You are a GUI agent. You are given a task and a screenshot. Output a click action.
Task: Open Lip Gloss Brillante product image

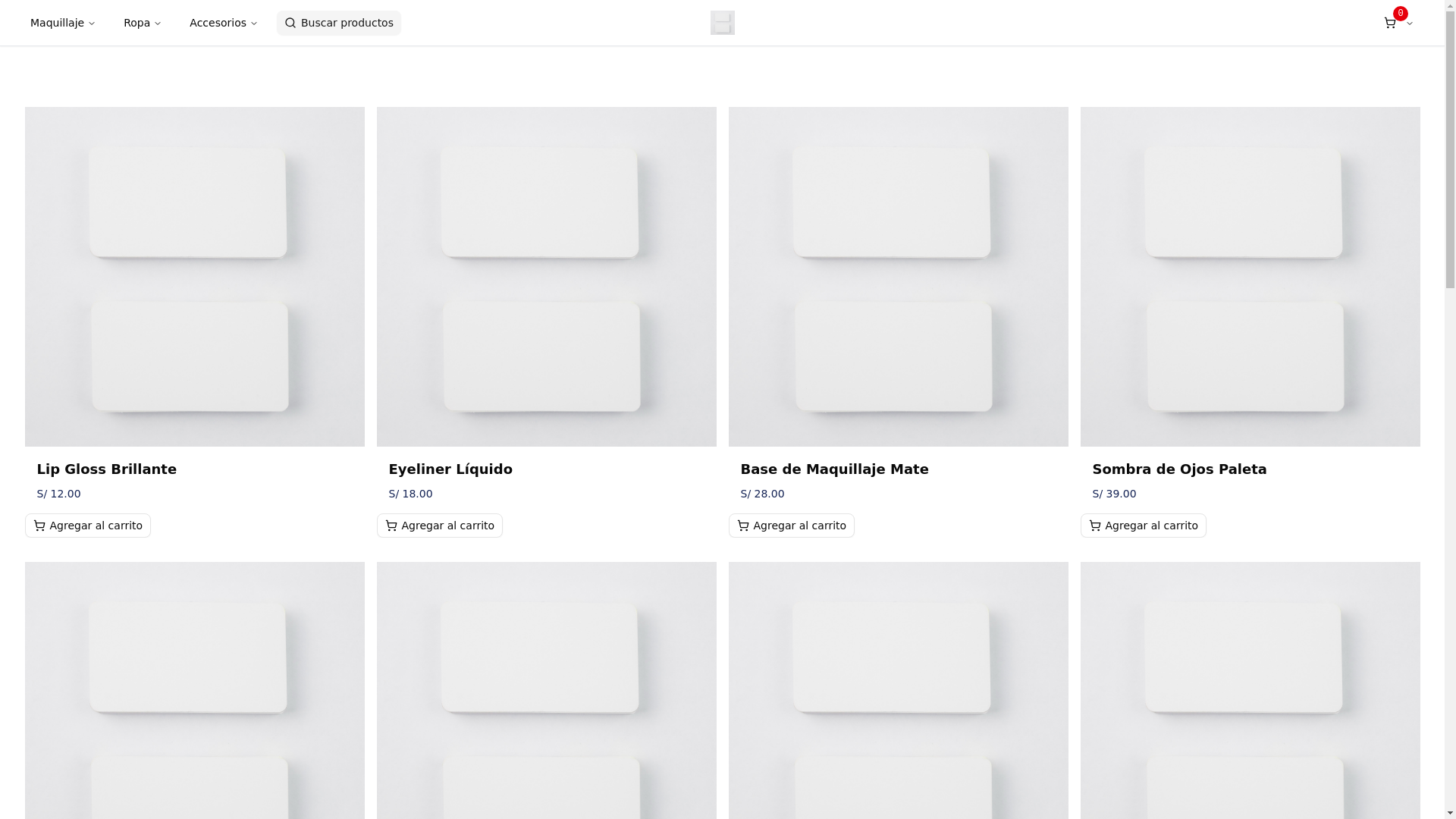(195, 277)
